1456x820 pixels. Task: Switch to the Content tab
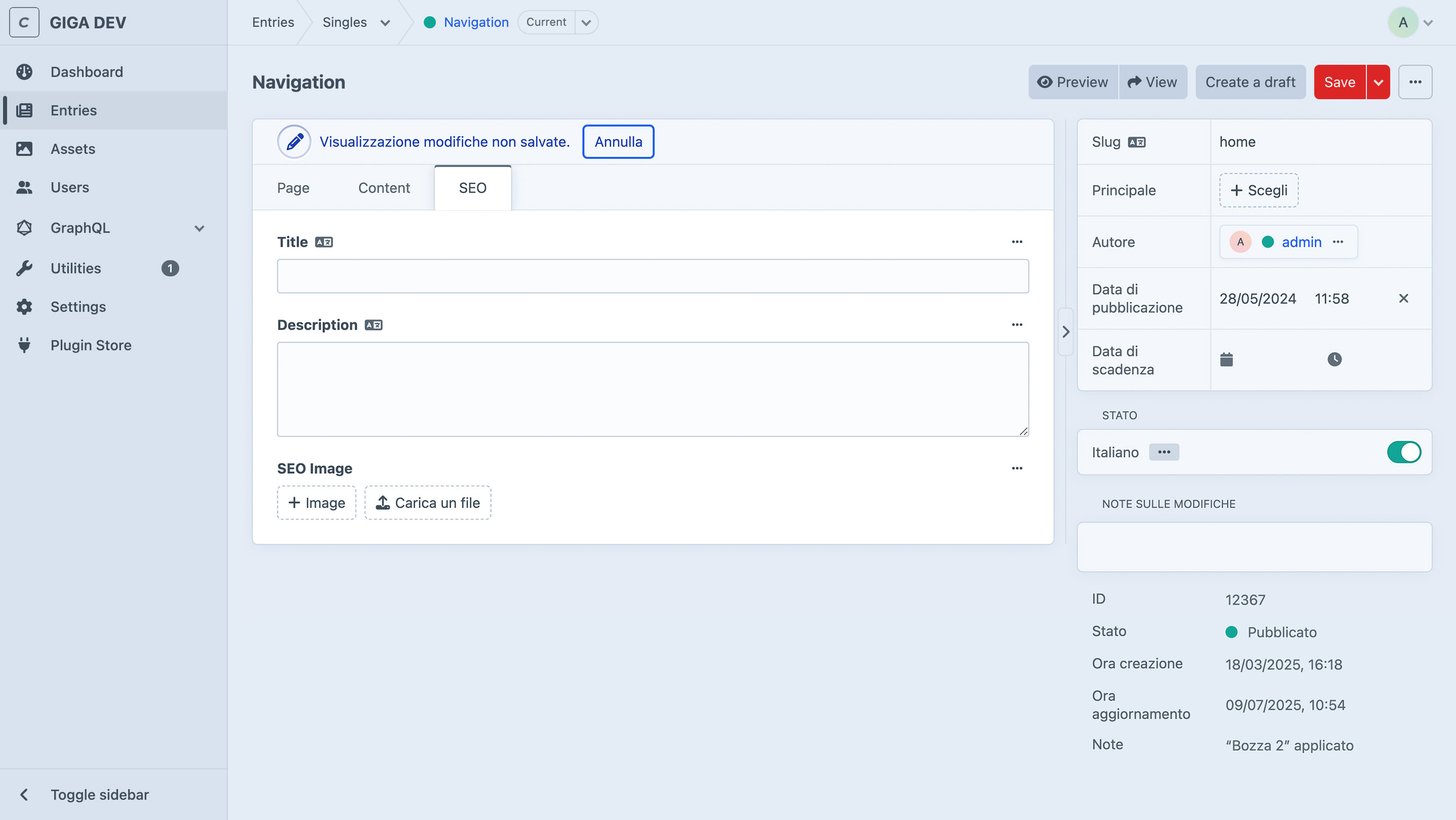384,188
